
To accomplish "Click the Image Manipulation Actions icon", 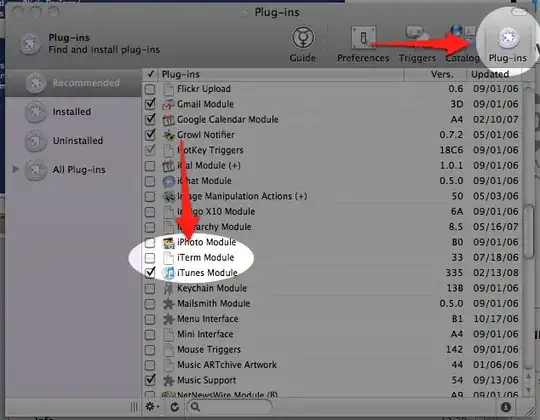I will tap(169, 196).
